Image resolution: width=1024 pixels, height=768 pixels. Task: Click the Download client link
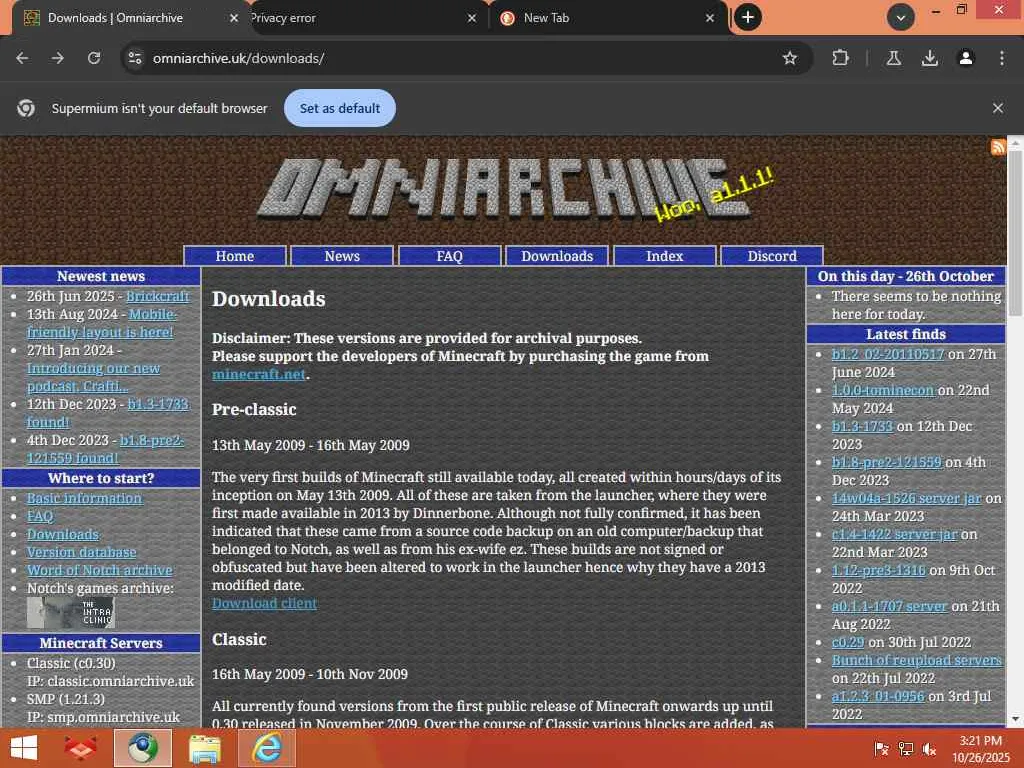click(x=264, y=603)
